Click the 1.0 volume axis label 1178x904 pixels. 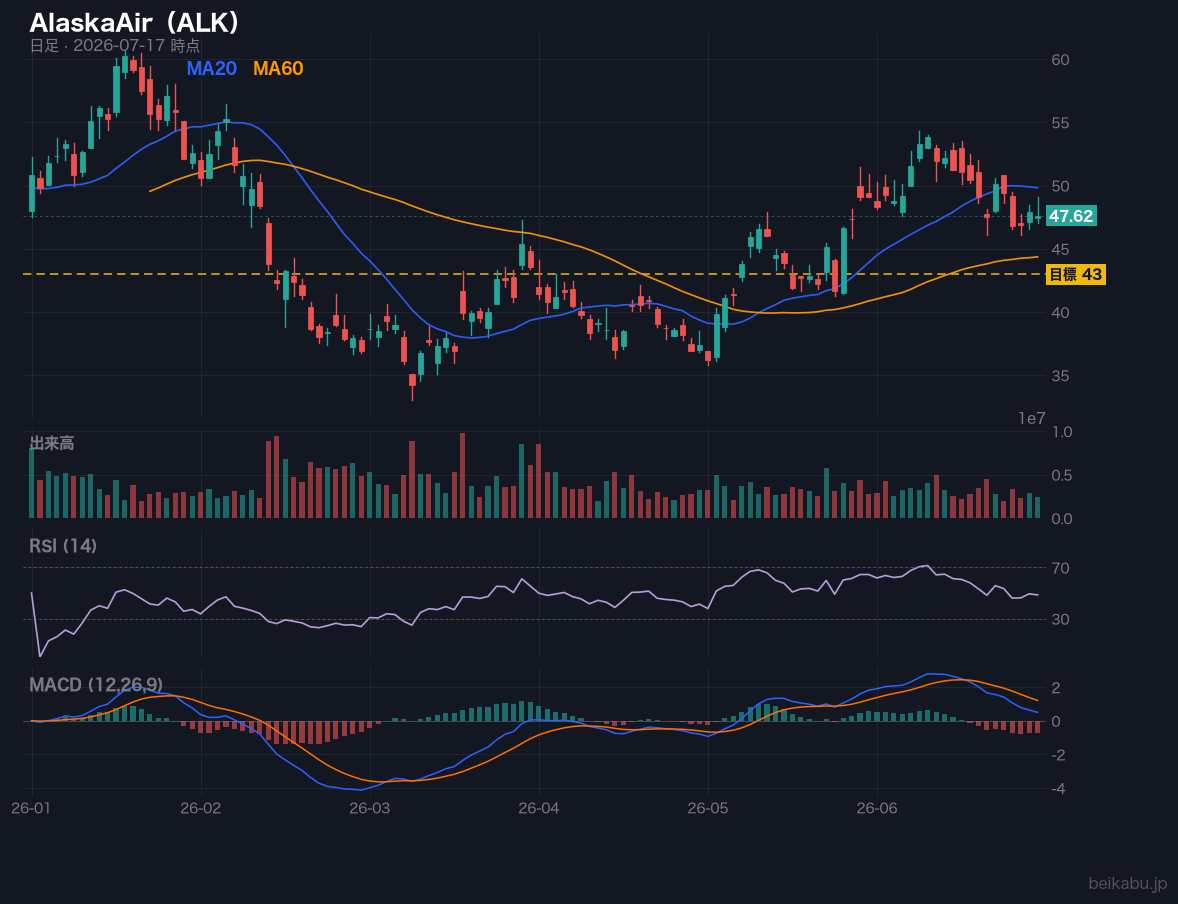[x=1062, y=432]
